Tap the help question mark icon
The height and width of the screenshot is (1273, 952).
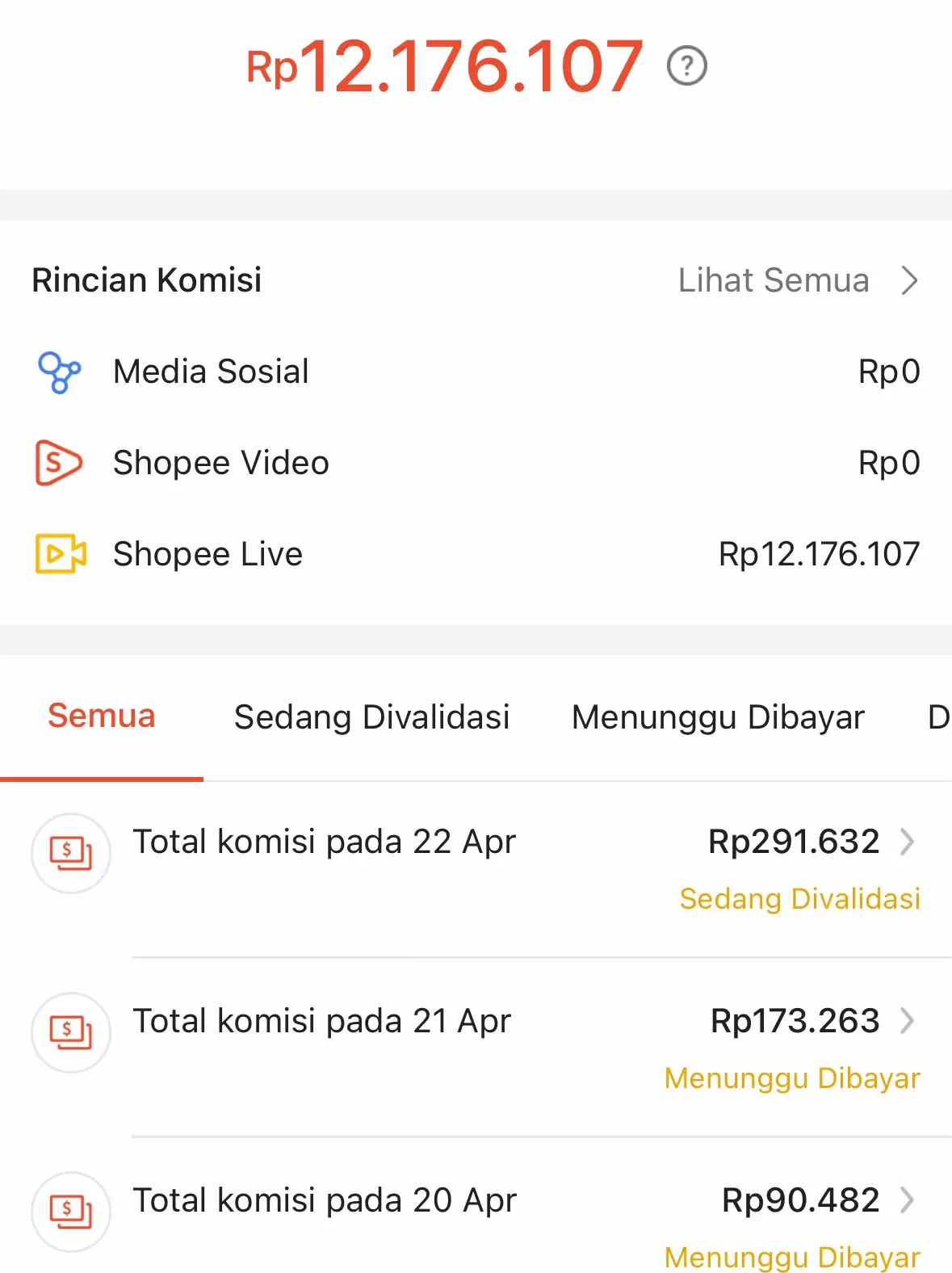[687, 66]
